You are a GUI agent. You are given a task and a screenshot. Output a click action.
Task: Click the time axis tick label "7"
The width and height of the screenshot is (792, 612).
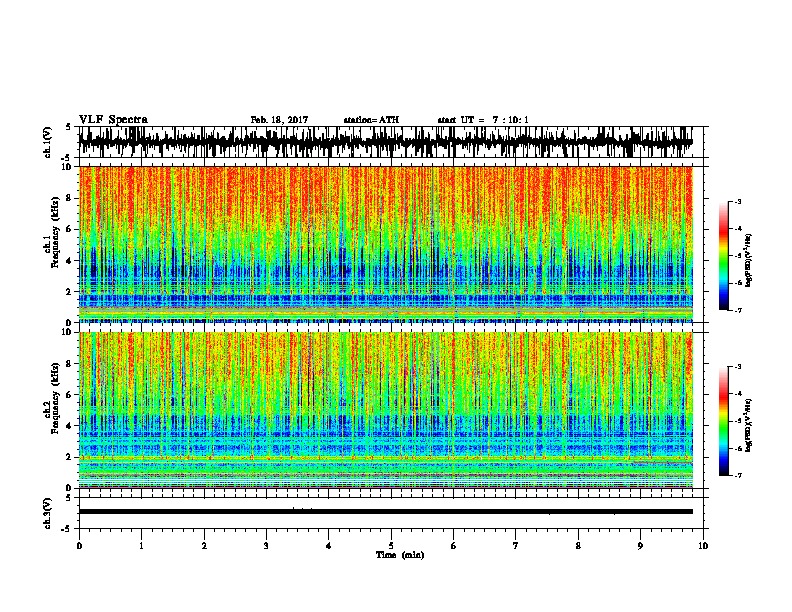tap(516, 546)
